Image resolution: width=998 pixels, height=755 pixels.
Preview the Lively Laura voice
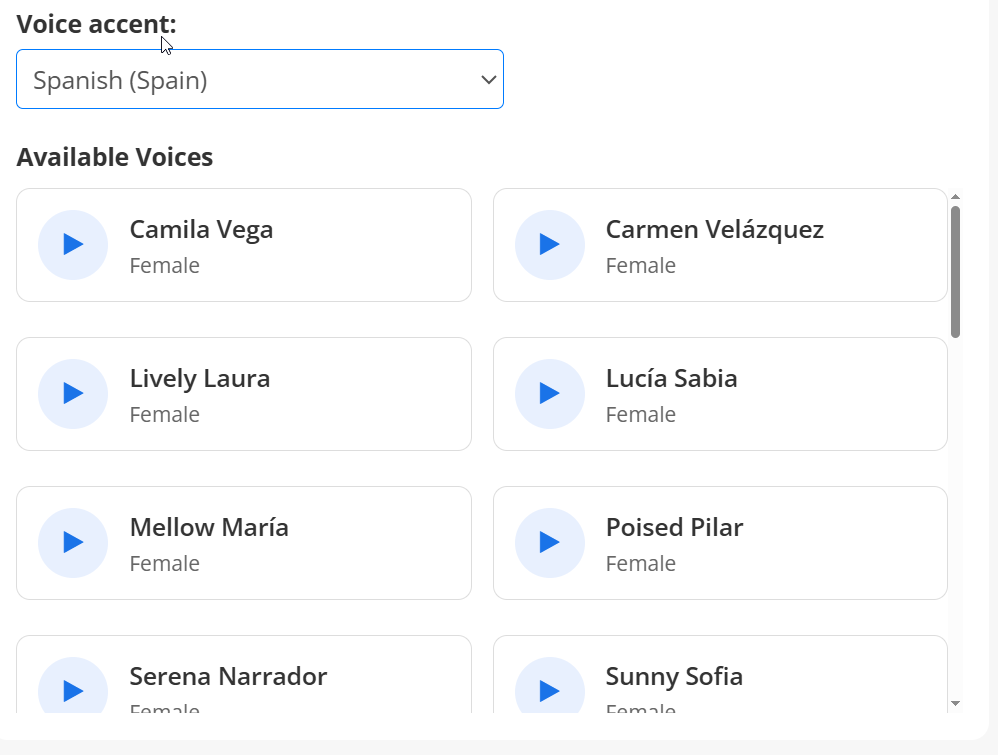pyautogui.click(x=73, y=394)
